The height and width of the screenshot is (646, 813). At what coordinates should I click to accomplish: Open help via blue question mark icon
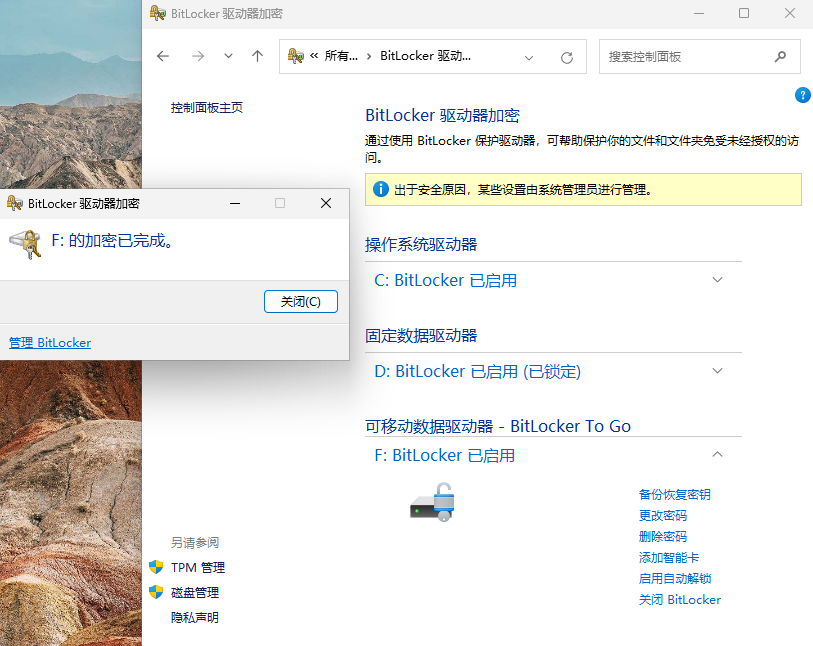pyautogui.click(x=802, y=95)
